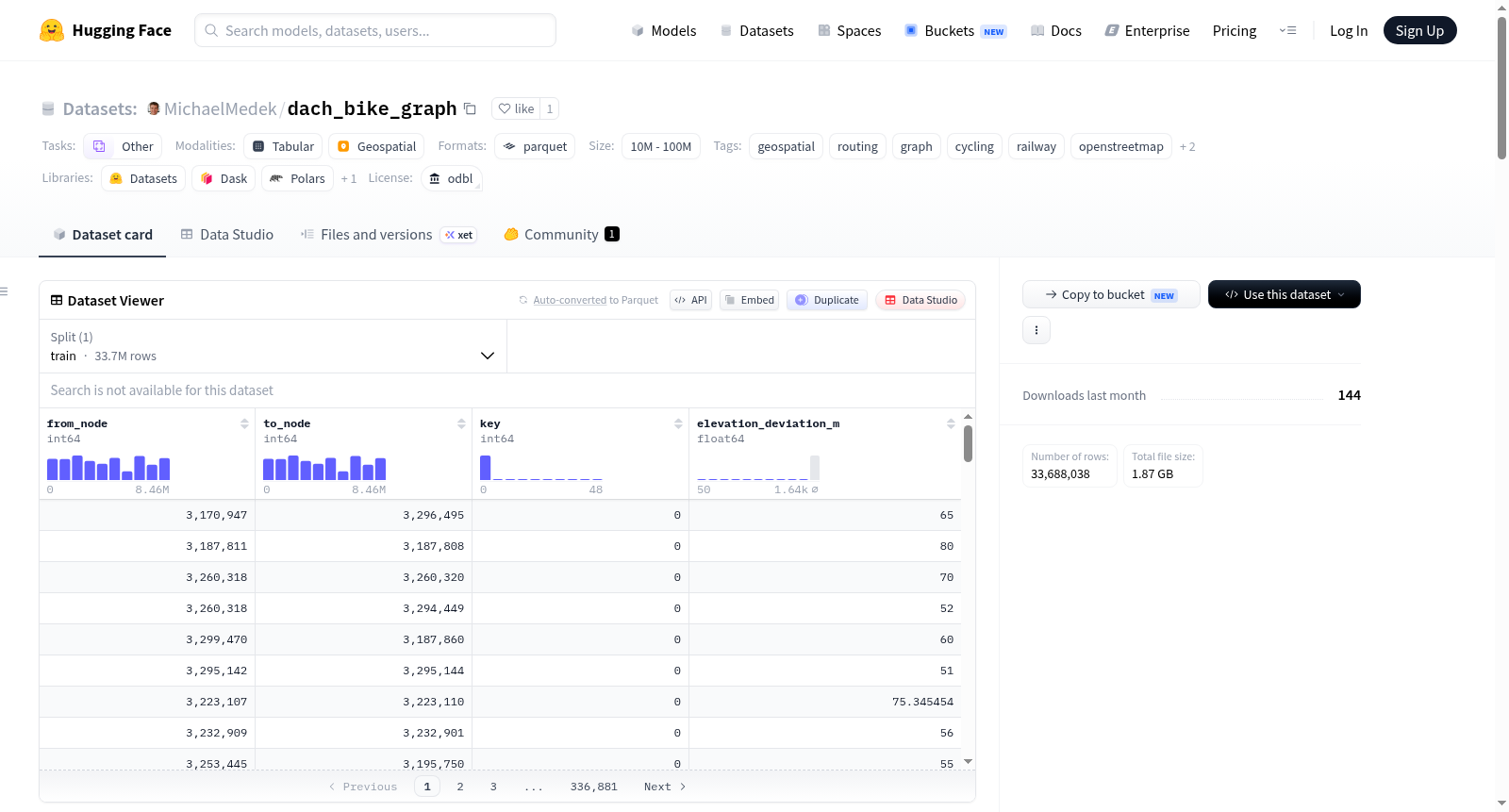Viewport: 1509px width, 812px height.
Task: Click the page's main vertical scrollbar
Action: pyautogui.click(x=1501, y=88)
